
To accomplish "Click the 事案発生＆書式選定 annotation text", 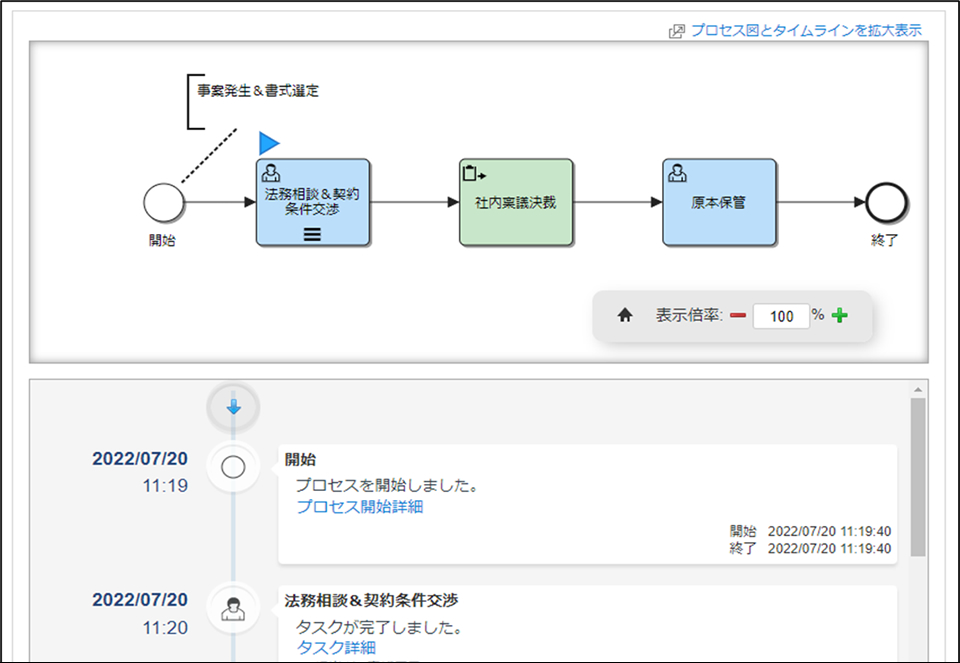I will point(258,91).
